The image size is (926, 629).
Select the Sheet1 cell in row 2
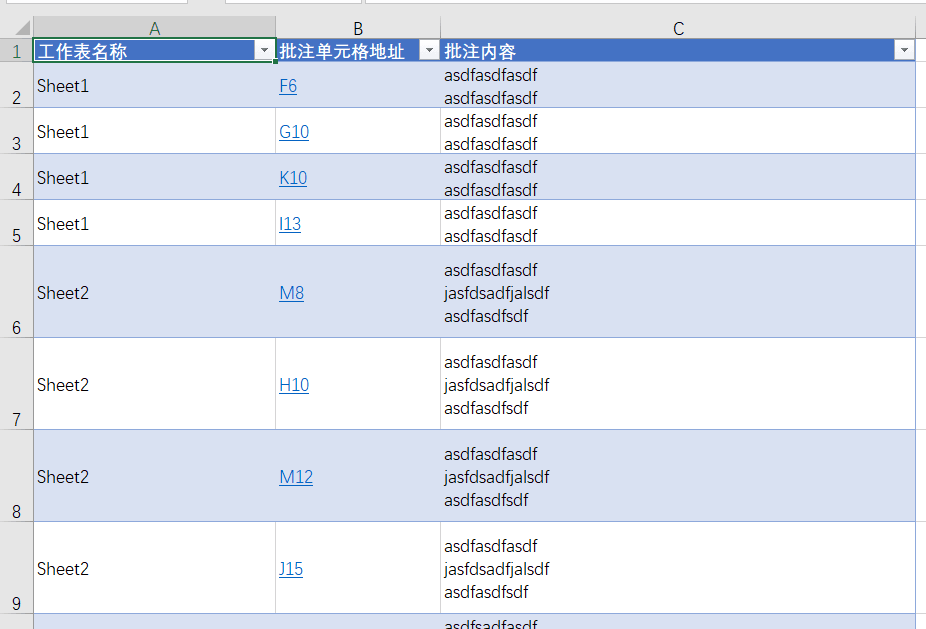tap(155, 85)
